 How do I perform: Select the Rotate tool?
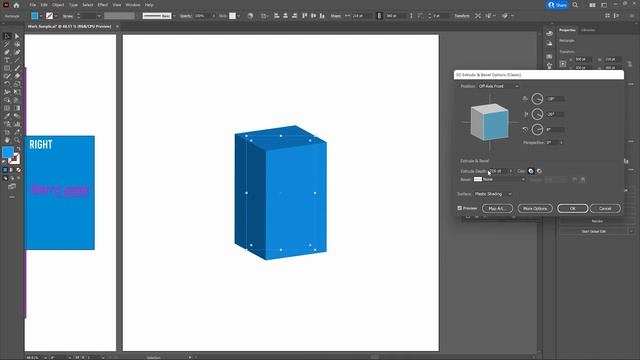pyautogui.click(x=7, y=84)
